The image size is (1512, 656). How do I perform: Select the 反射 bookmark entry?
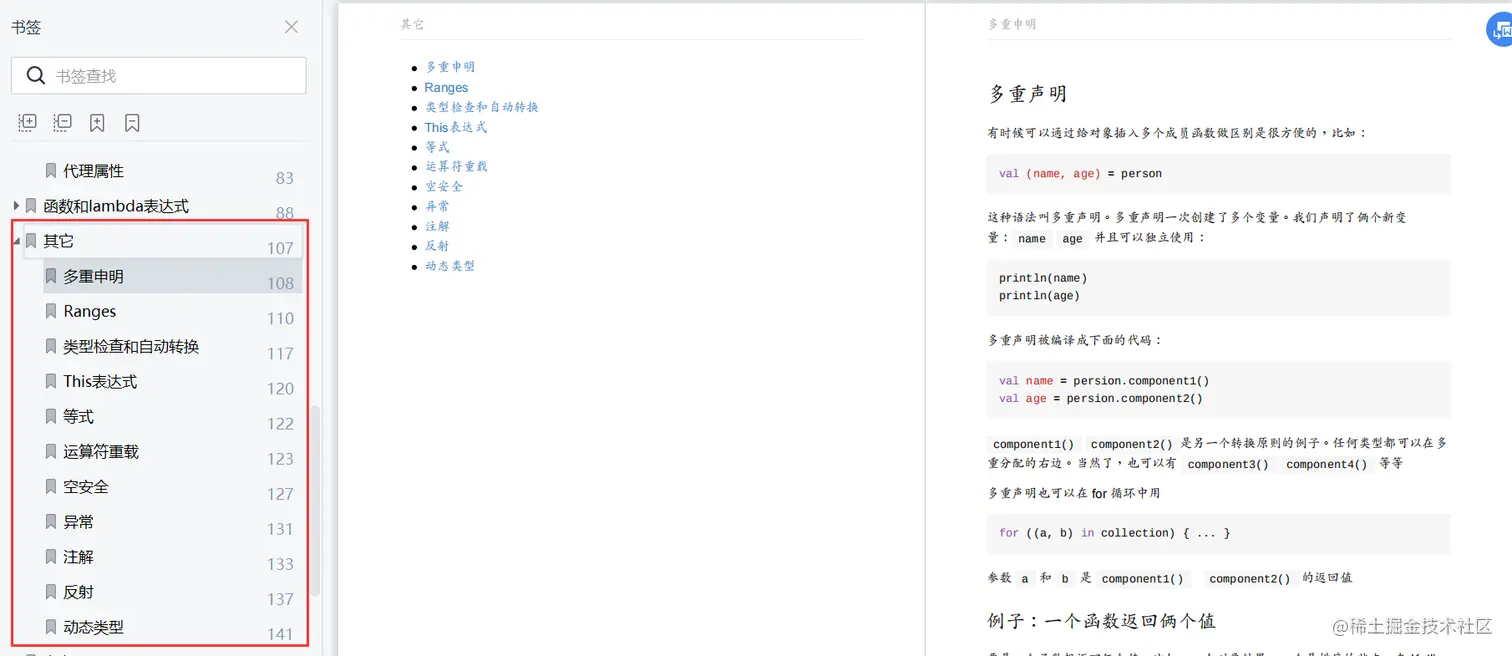79,591
